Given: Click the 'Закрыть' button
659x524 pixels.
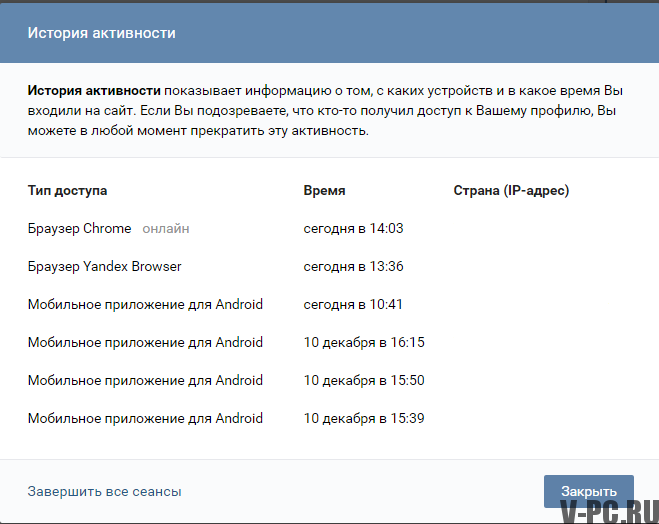Looking at the screenshot, I should 588,491.
